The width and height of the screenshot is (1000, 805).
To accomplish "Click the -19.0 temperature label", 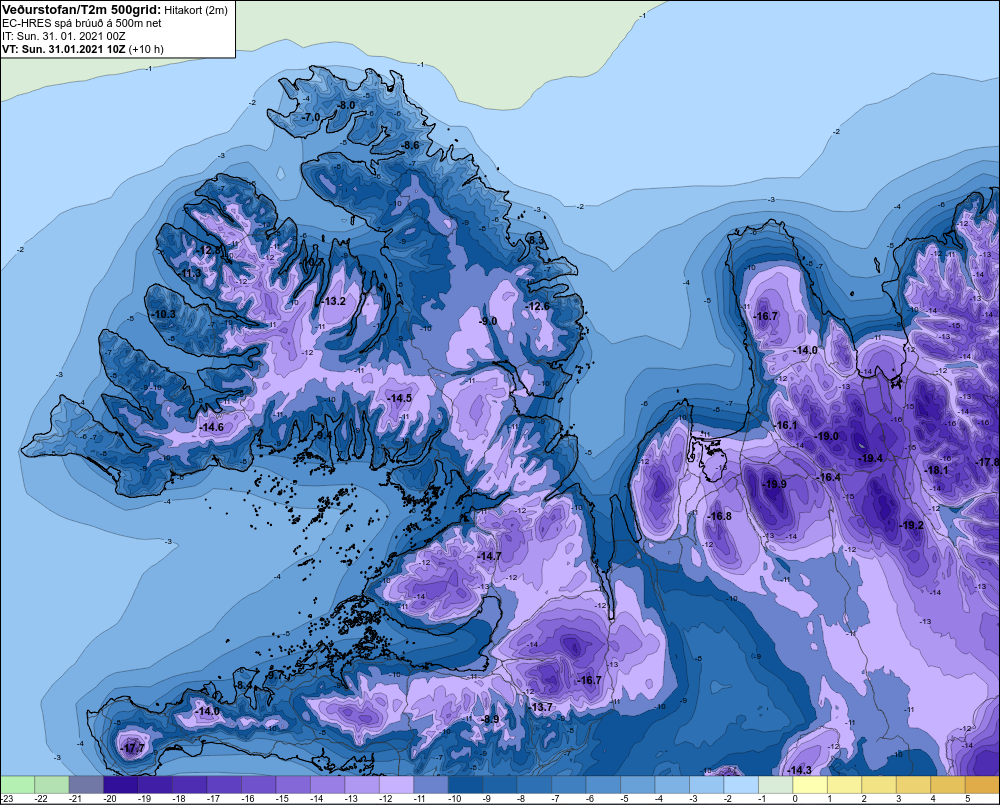I will tap(827, 436).
